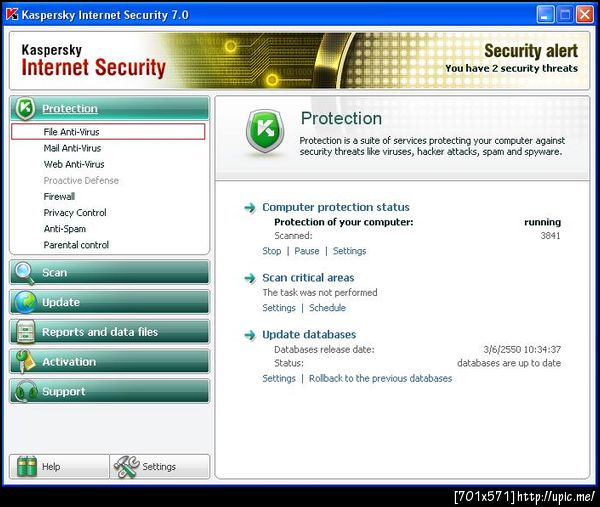Click Rollback to the previous databases
The width and height of the screenshot is (600, 507).
click(x=380, y=378)
